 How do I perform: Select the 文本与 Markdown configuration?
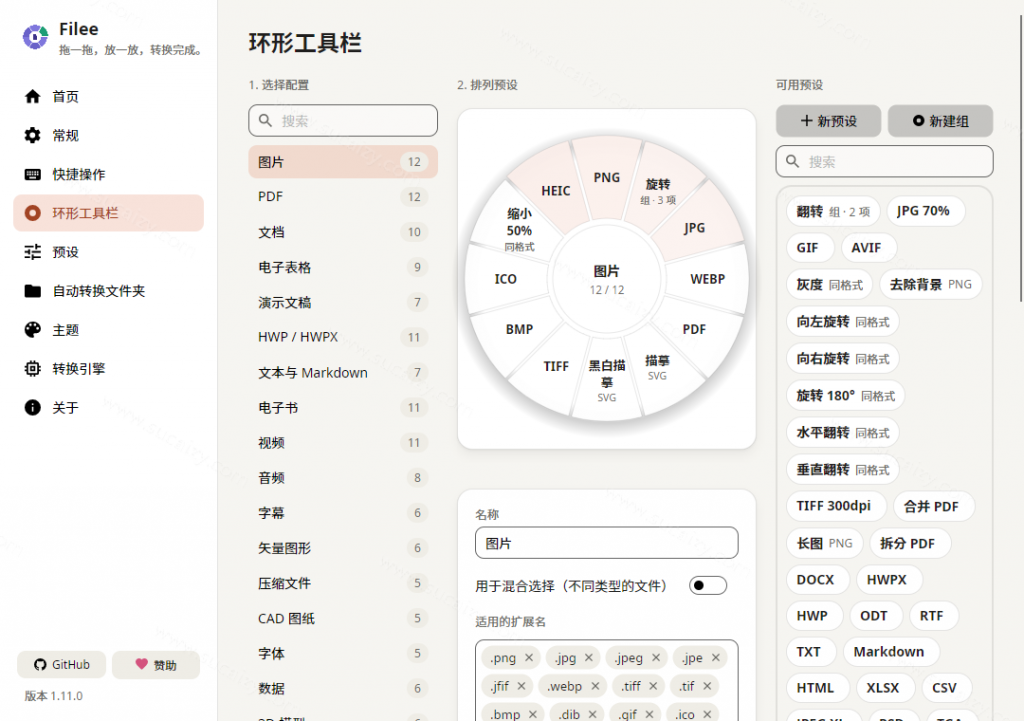[x=343, y=372]
